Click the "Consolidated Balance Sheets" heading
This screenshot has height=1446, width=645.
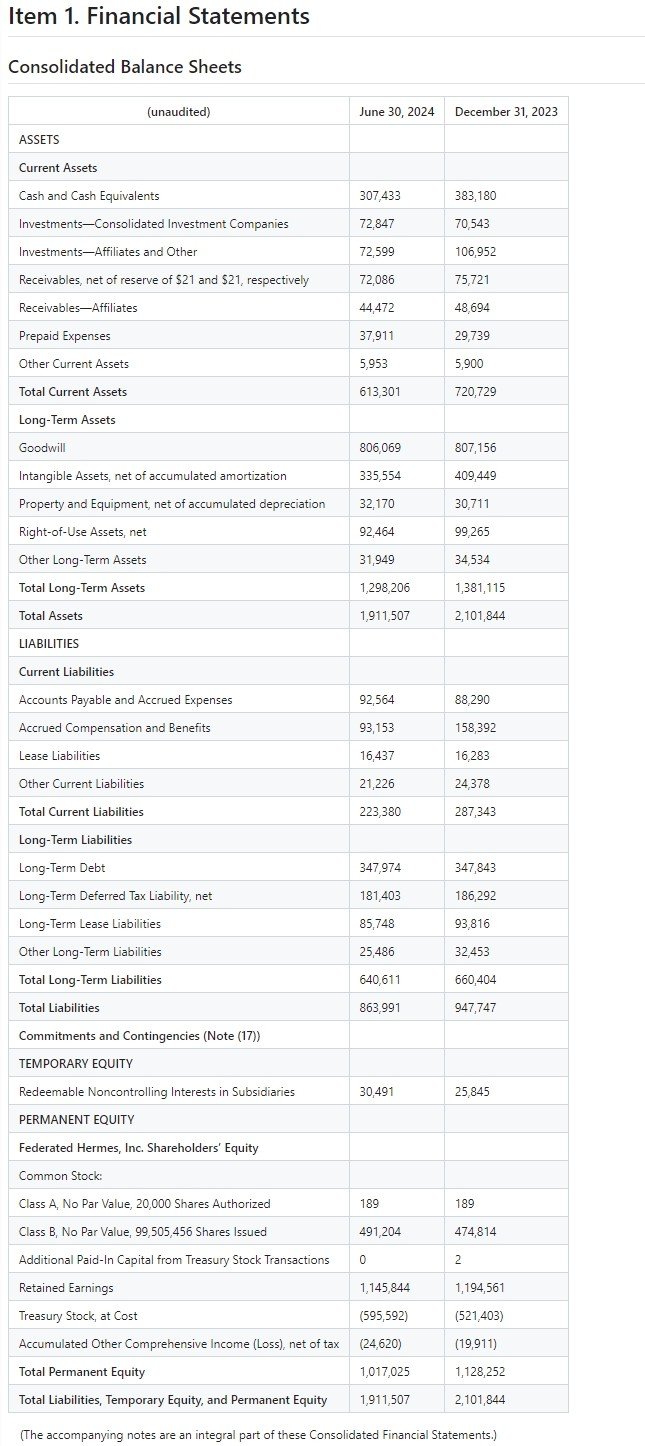point(125,67)
